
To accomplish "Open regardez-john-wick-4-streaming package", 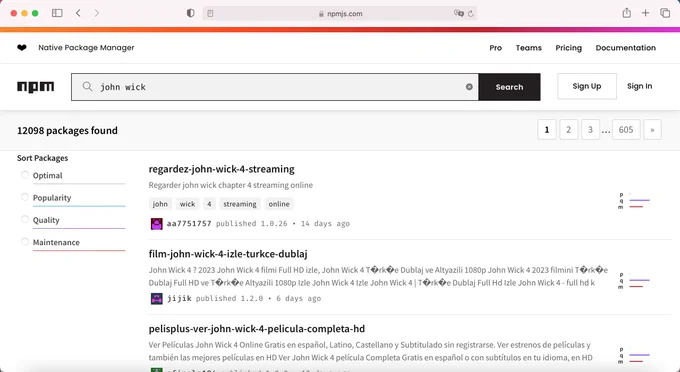I will point(222,169).
